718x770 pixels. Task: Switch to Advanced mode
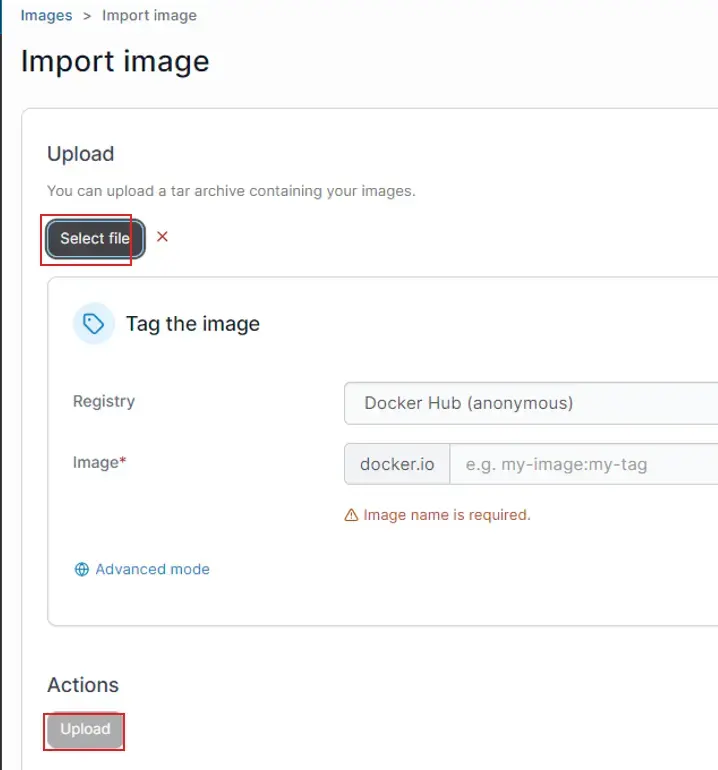(152, 569)
